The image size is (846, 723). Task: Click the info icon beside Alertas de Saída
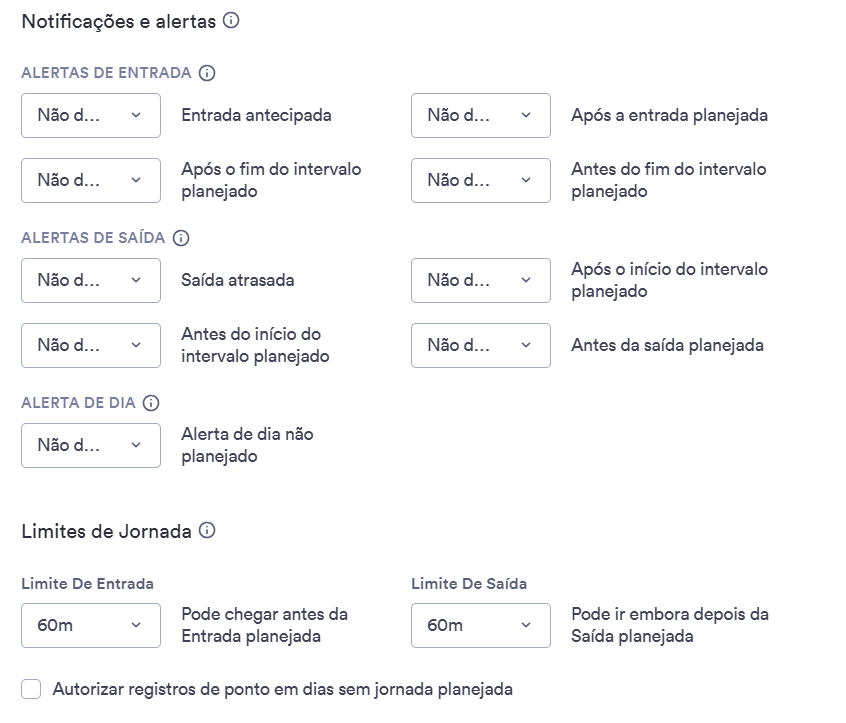(181, 238)
